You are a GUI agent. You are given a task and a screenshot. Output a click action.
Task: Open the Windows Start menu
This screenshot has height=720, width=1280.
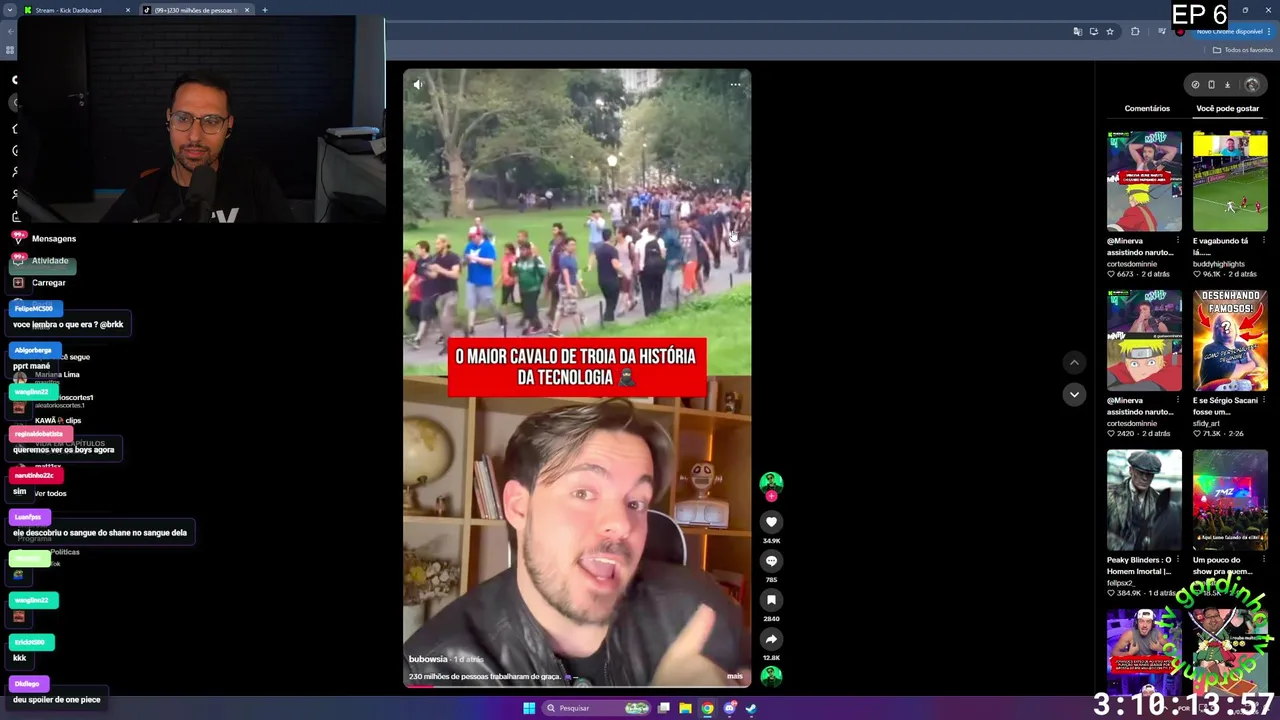[529, 708]
